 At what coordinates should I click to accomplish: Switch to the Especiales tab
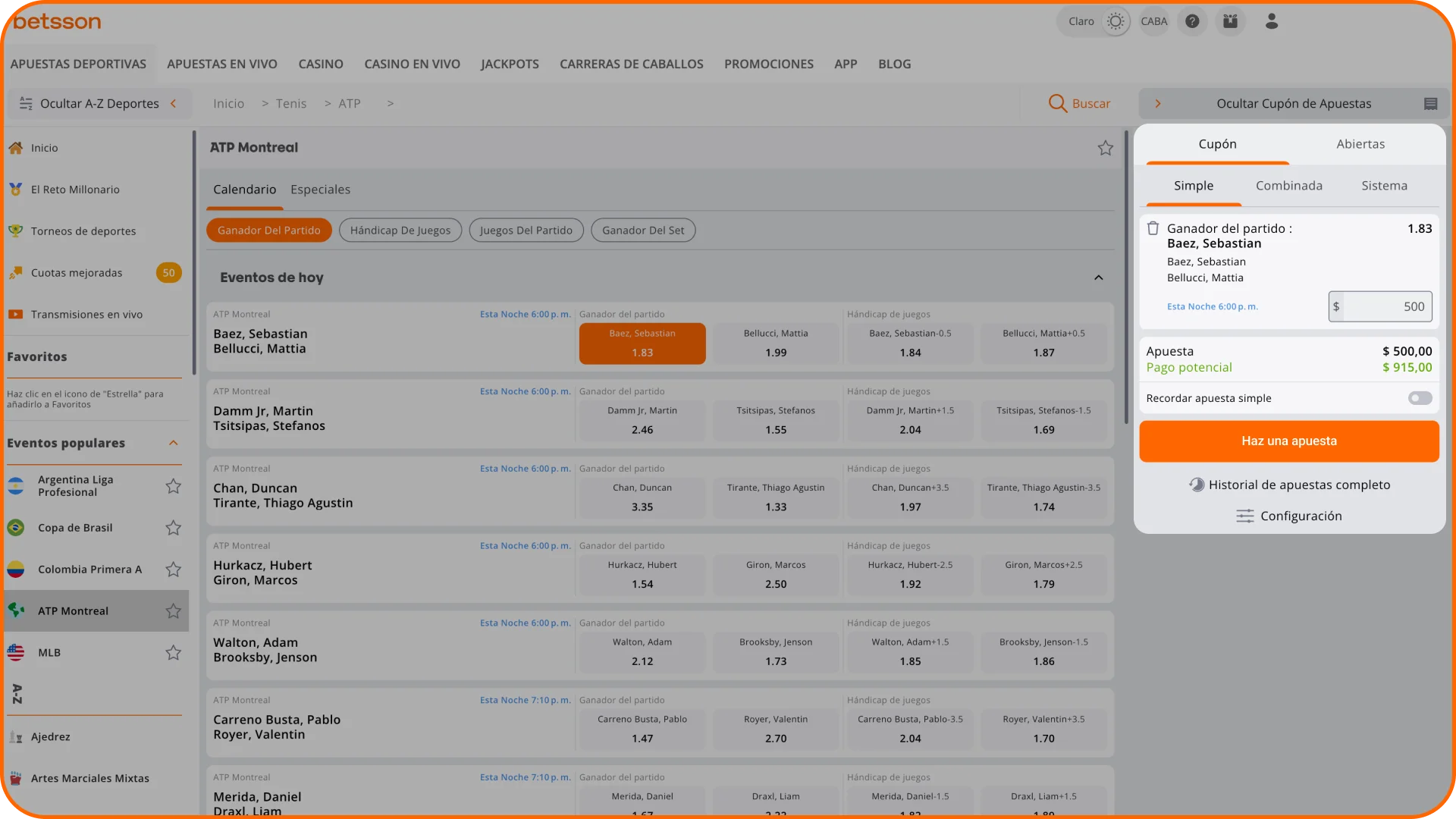click(320, 190)
